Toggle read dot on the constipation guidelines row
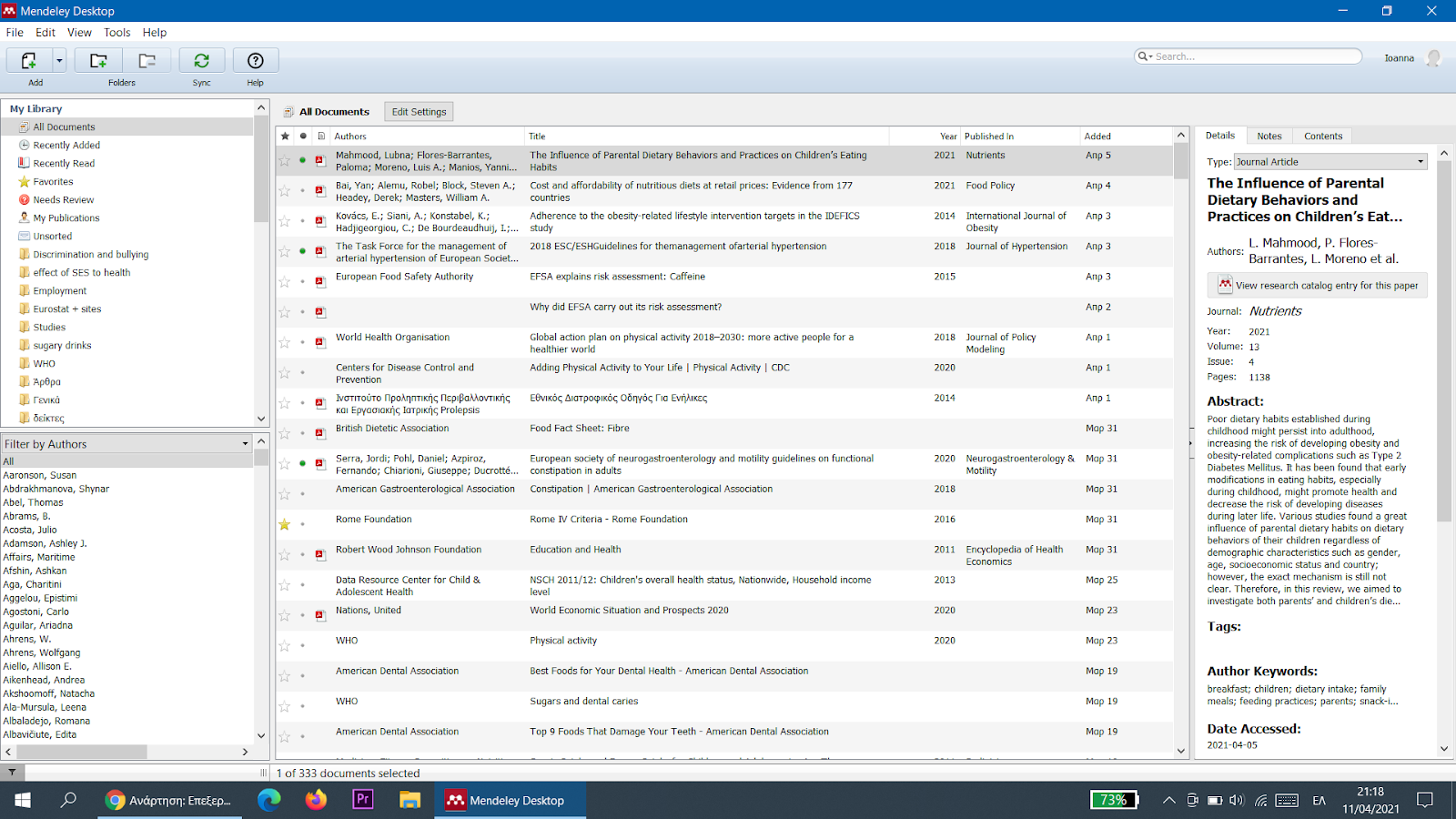This screenshot has width=1456, height=819. pos(303,463)
